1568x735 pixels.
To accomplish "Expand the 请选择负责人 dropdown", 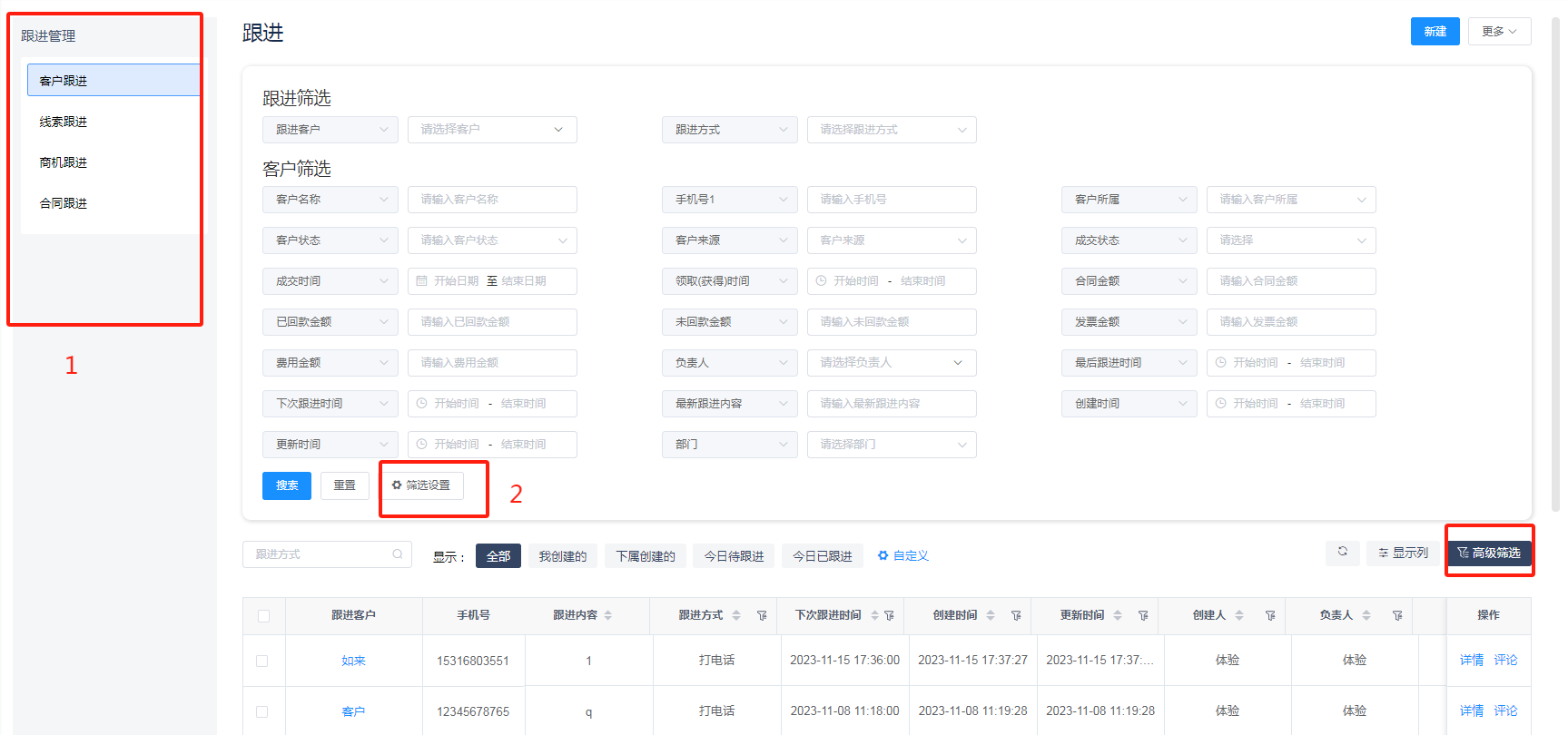I will 892,363.
